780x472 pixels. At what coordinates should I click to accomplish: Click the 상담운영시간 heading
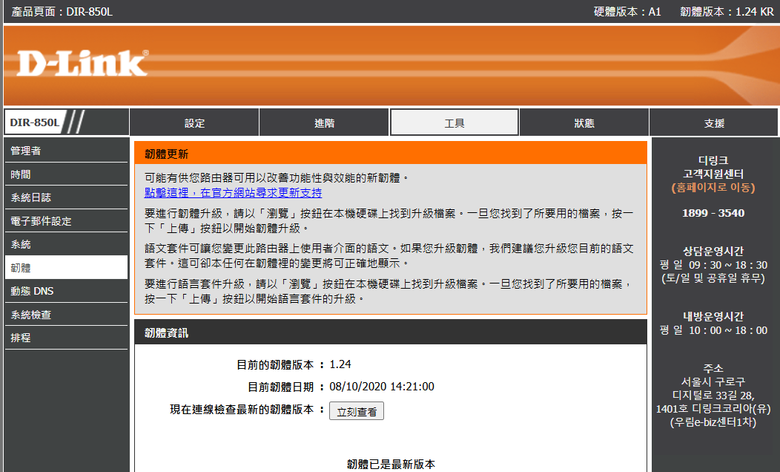click(713, 251)
